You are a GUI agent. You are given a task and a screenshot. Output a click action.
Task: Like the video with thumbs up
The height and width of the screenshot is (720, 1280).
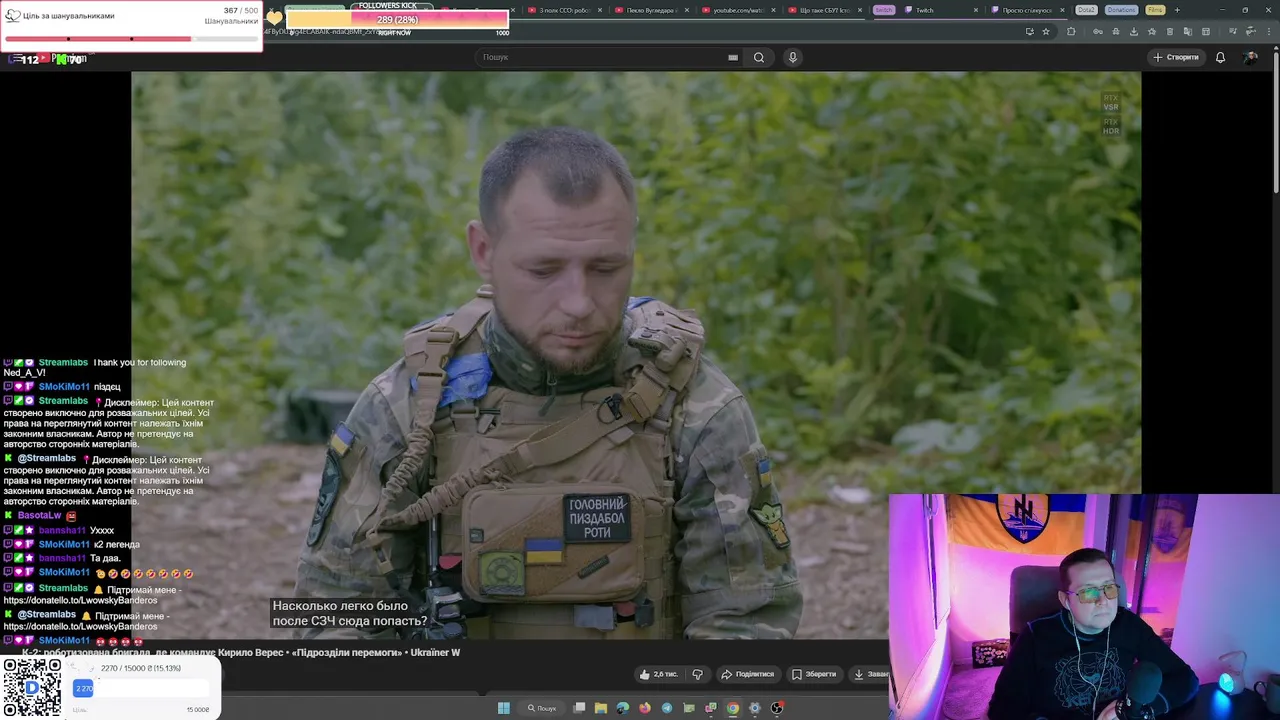658,674
